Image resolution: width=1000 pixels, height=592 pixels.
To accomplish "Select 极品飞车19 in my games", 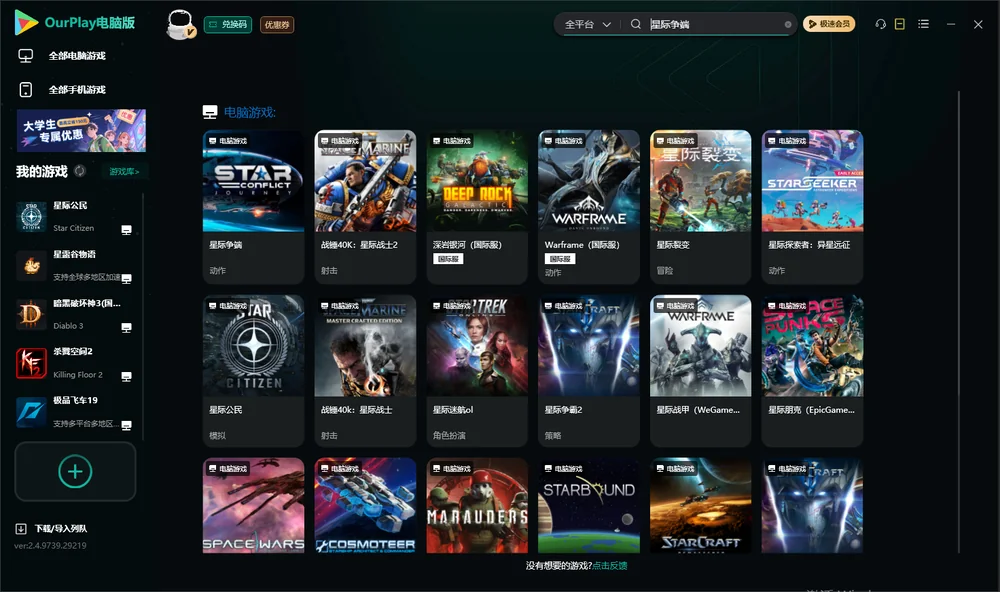I will pos(74,412).
